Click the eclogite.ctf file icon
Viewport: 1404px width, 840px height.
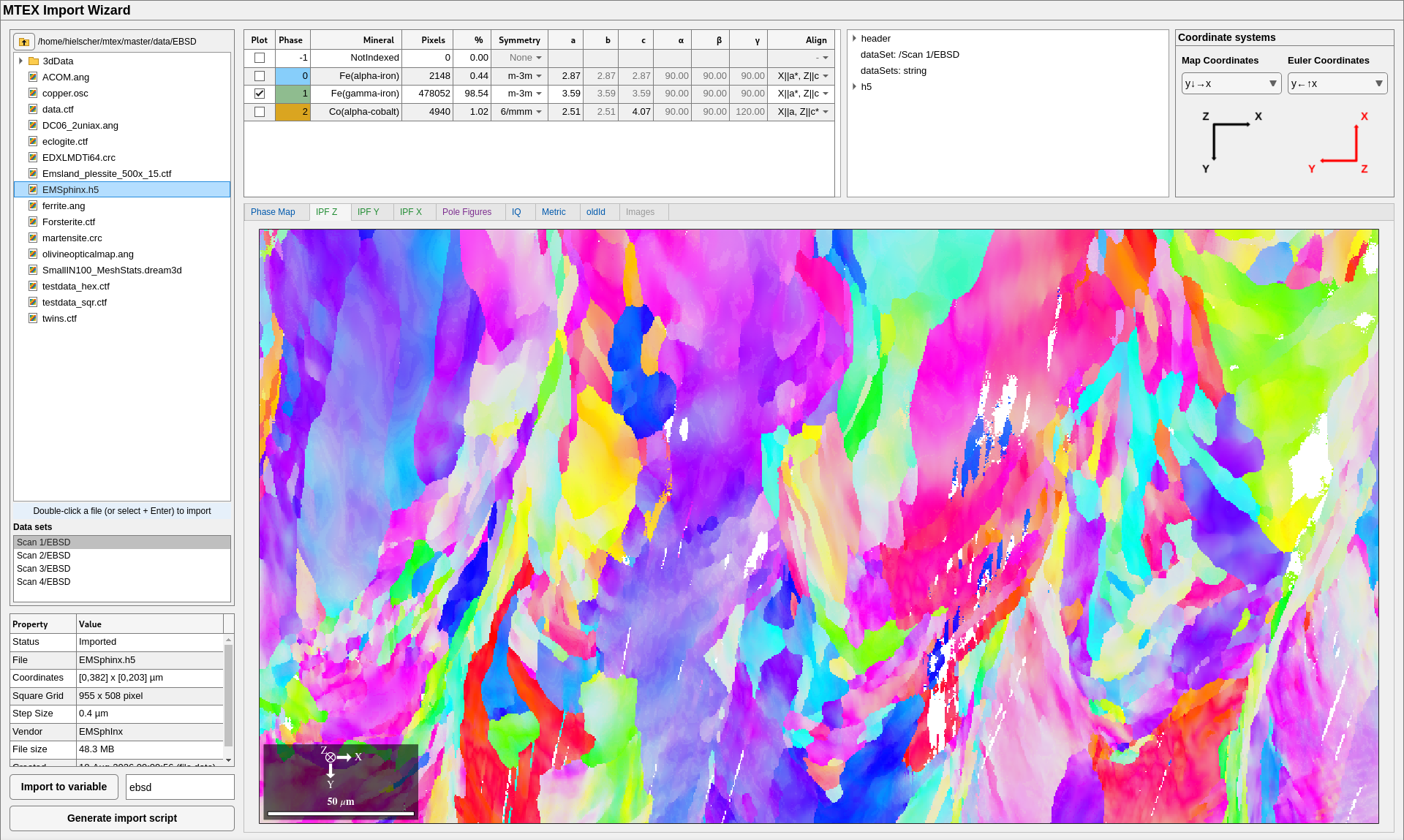click(33, 142)
